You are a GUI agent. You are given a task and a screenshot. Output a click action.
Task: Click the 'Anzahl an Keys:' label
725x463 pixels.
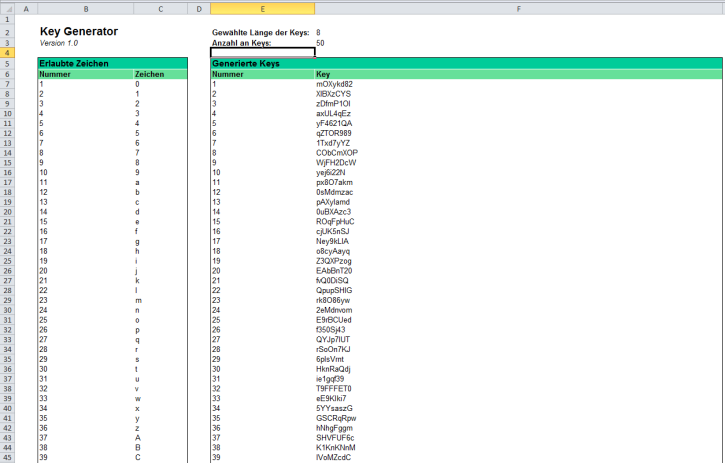241,43
